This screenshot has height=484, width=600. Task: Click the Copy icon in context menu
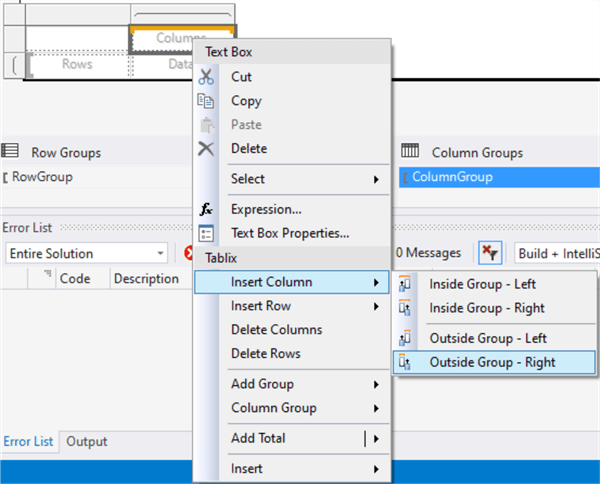206,101
